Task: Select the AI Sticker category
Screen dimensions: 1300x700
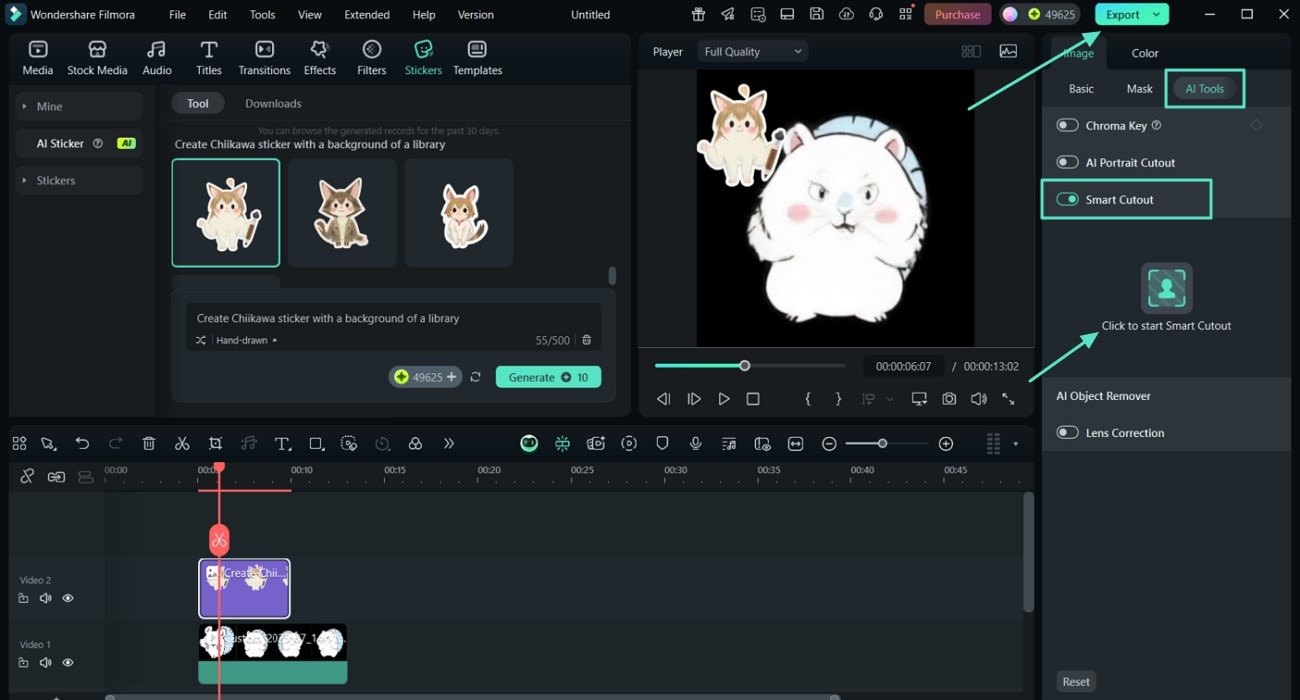Action: point(78,143)
